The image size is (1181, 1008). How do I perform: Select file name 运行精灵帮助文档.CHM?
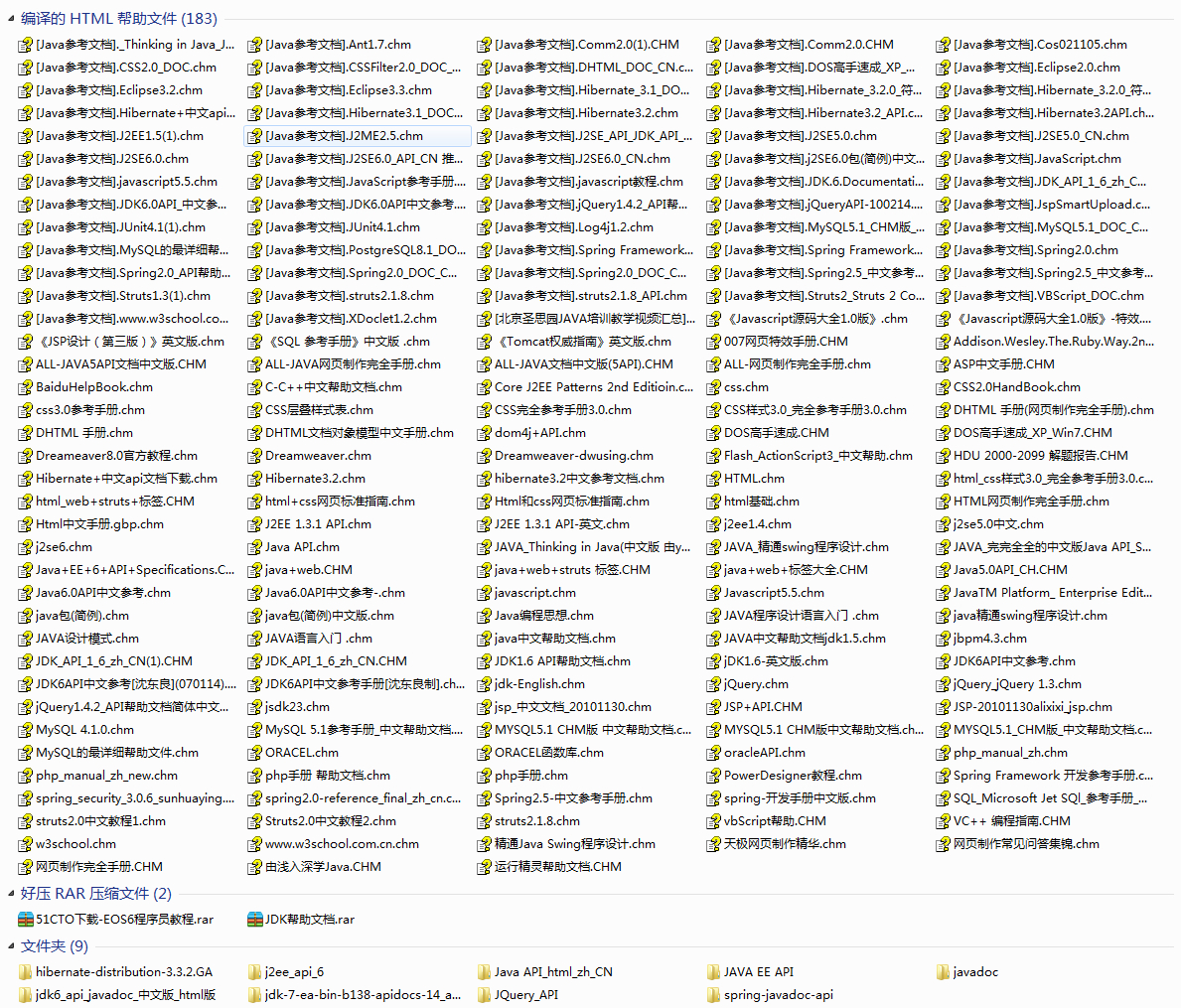coord(558,866)
